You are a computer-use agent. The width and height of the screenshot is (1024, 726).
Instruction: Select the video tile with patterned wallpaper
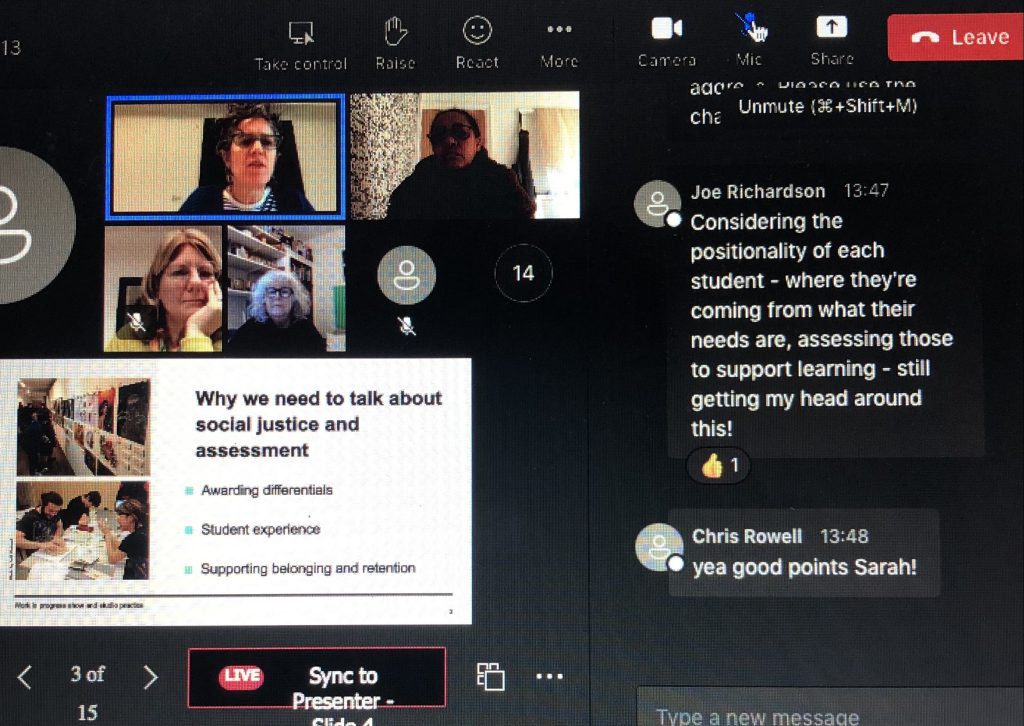tap(464, 155)
